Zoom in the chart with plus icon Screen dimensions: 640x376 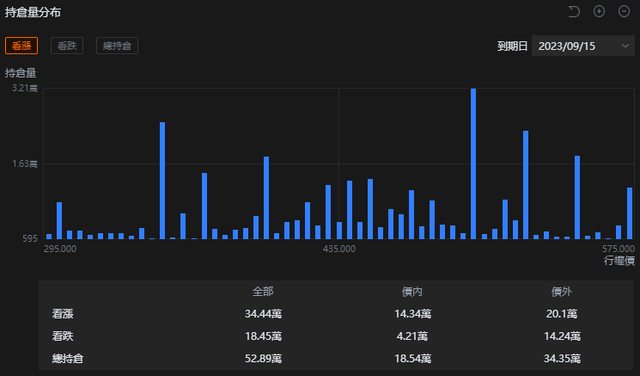coord(599,11)
